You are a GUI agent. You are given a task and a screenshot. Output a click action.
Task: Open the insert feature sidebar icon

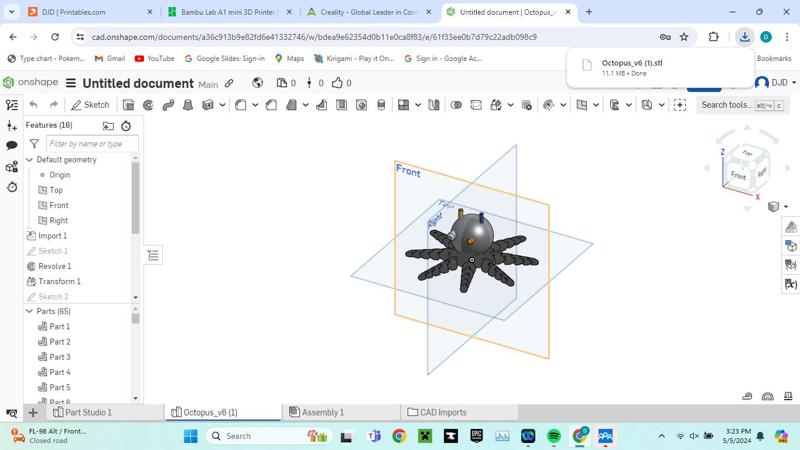tap(12, 126)
